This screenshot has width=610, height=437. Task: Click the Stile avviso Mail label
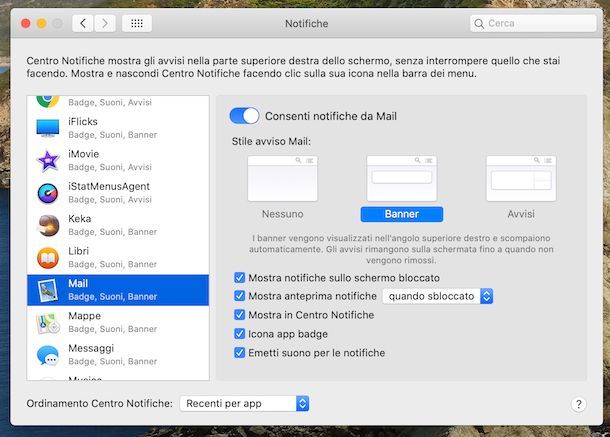point(271,141)
